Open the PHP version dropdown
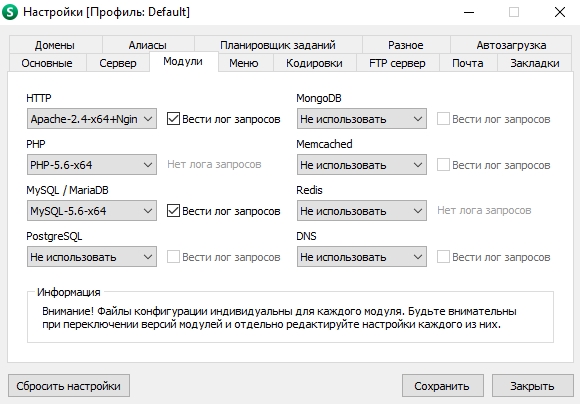This screenshot has width=580, height=404. click(92, 165)
